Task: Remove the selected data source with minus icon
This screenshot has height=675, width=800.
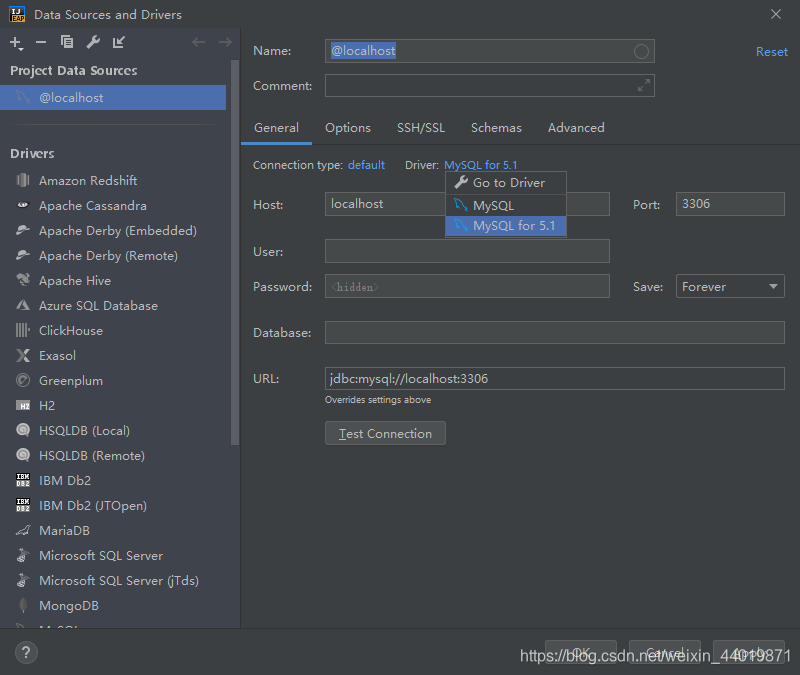Action: pos(41,42)
